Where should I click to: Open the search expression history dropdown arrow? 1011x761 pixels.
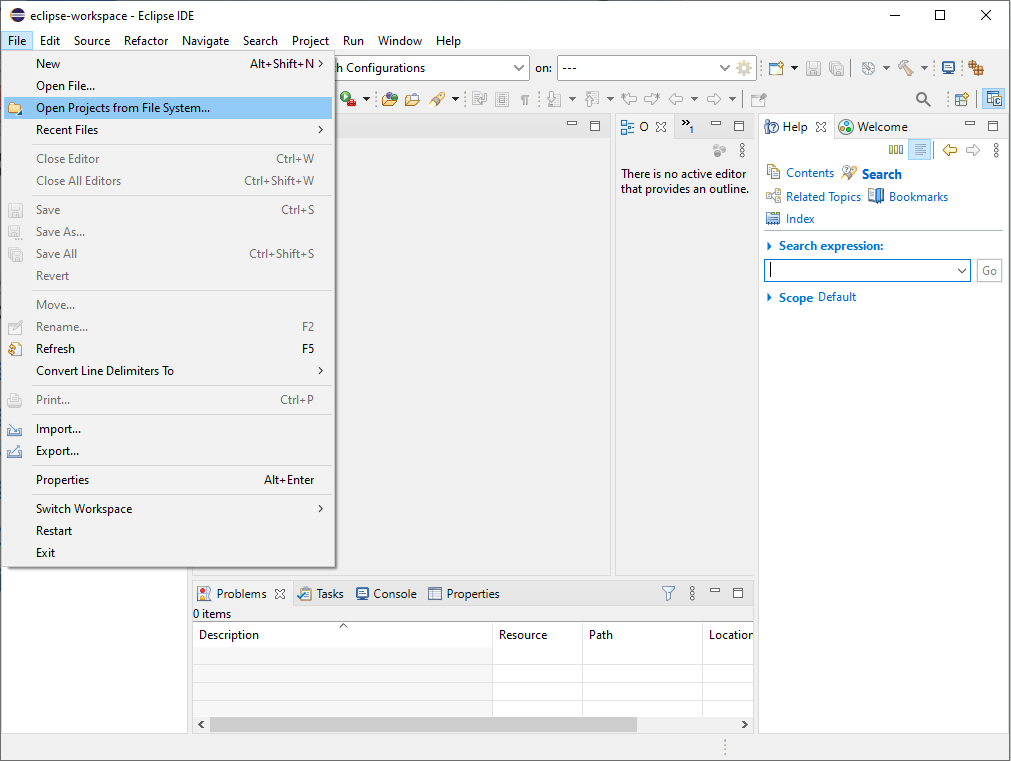[961, 271]
